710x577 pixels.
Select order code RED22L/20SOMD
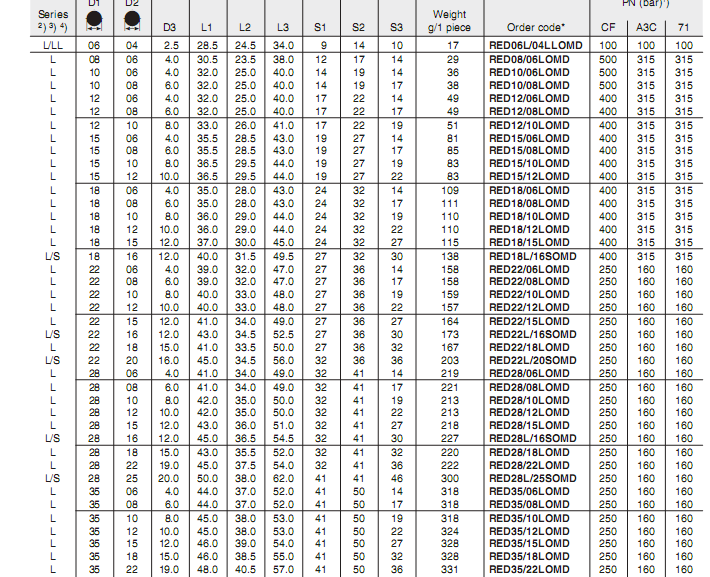pos(533,359)
